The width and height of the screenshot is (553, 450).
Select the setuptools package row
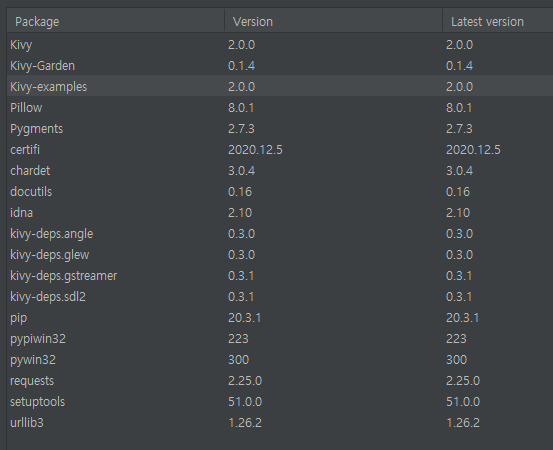pos(280,401)
